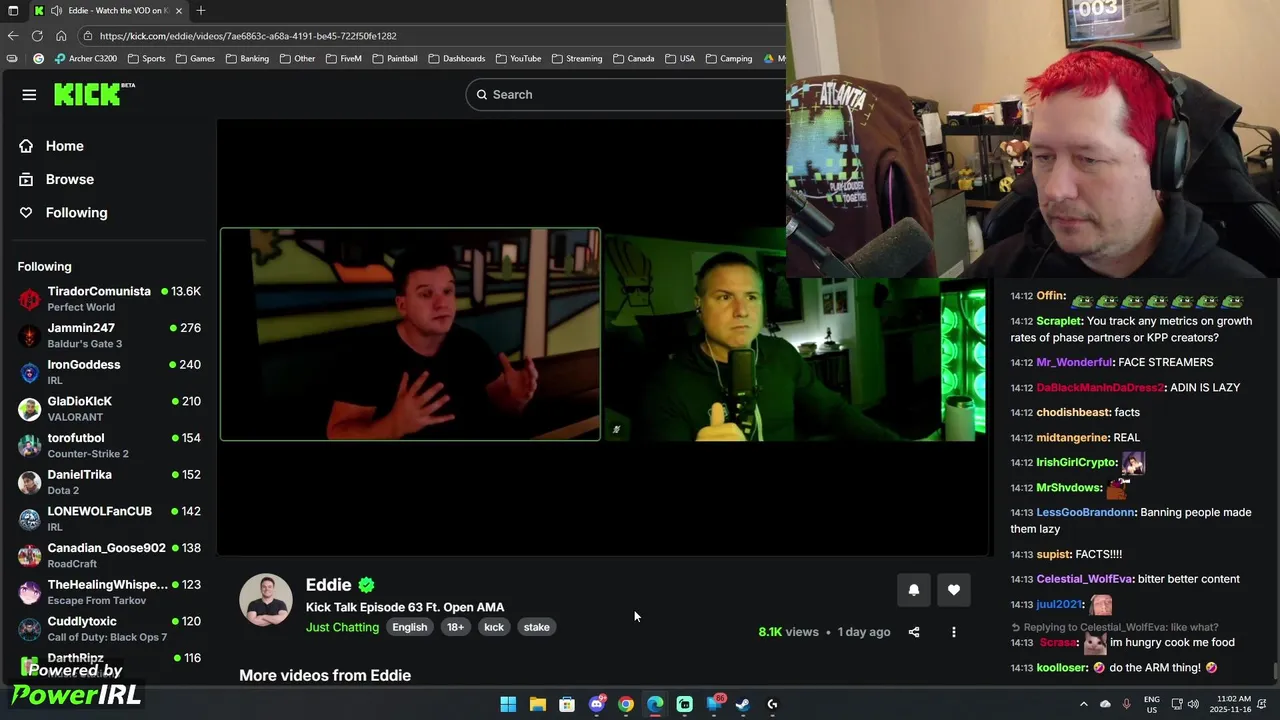1280x720 pixels.
Task: Go back in the browser
Action: (x=13, y=36)
